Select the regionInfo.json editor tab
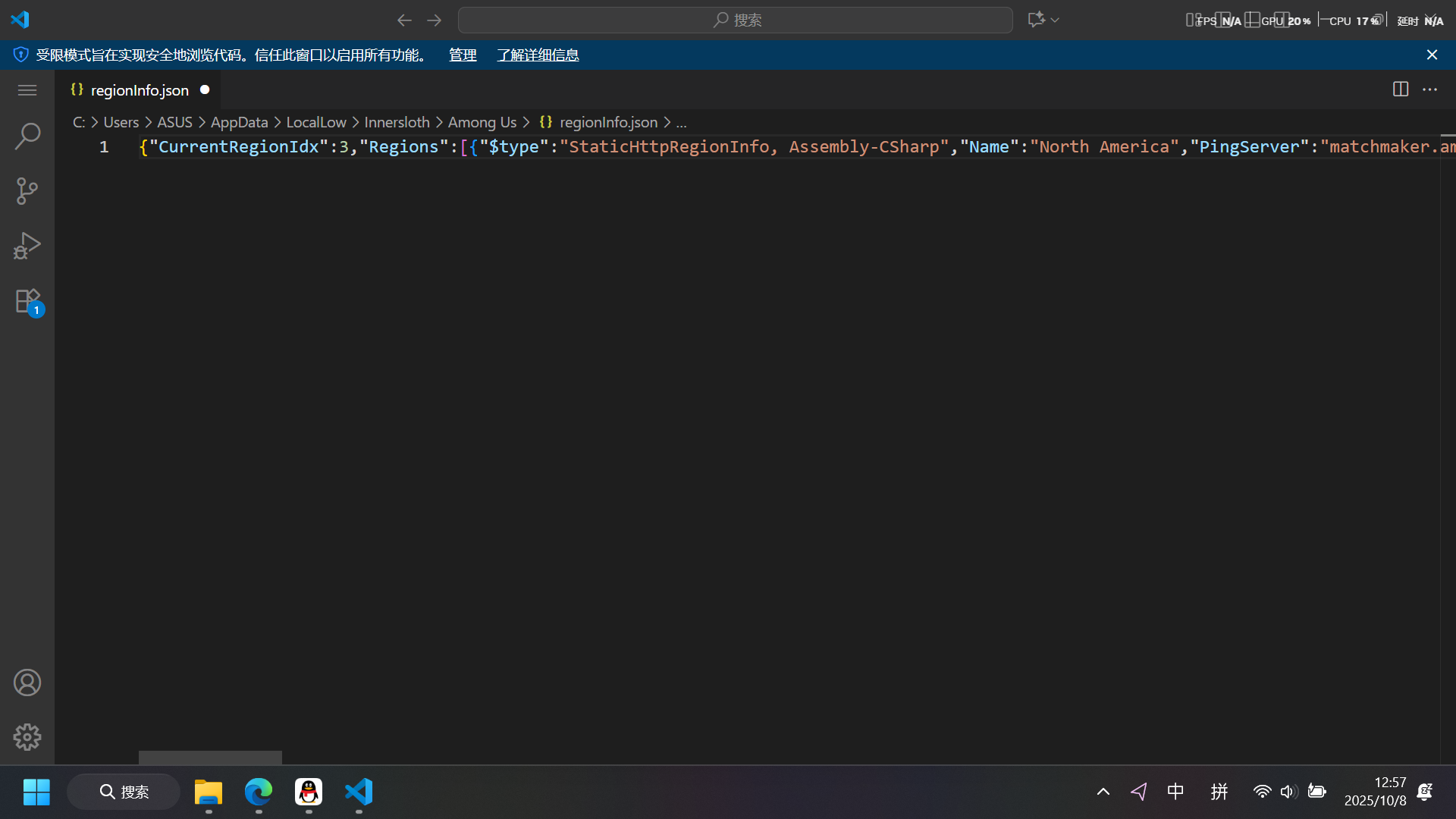Image resolution: width=1456 pixels, height=819 pixels. pyautogui.click(x=140, y=90)
